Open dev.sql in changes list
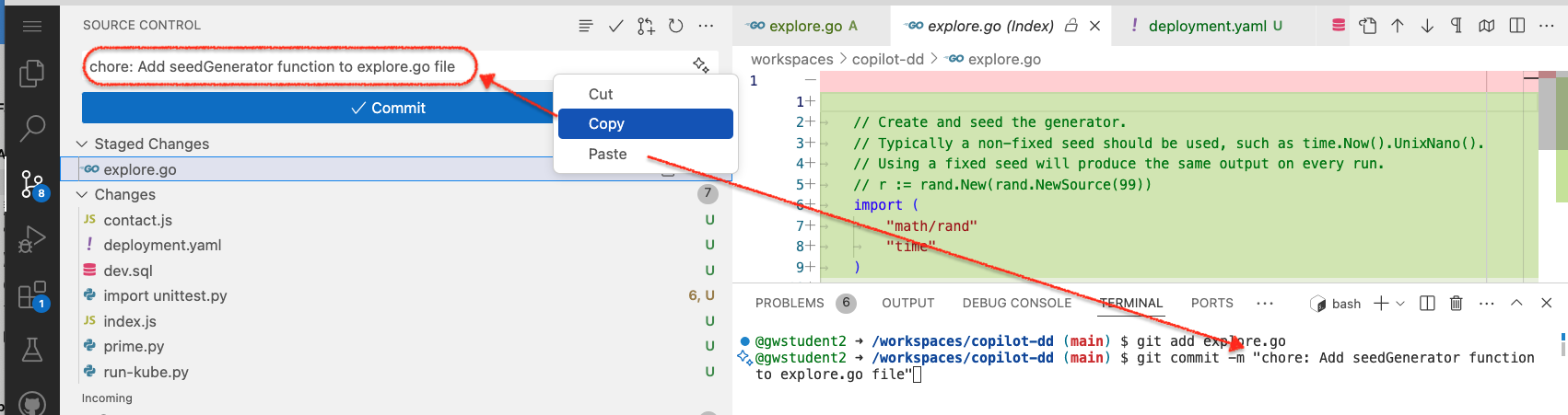This screenshot has width=1568, height=415. [x=398, y=271]
